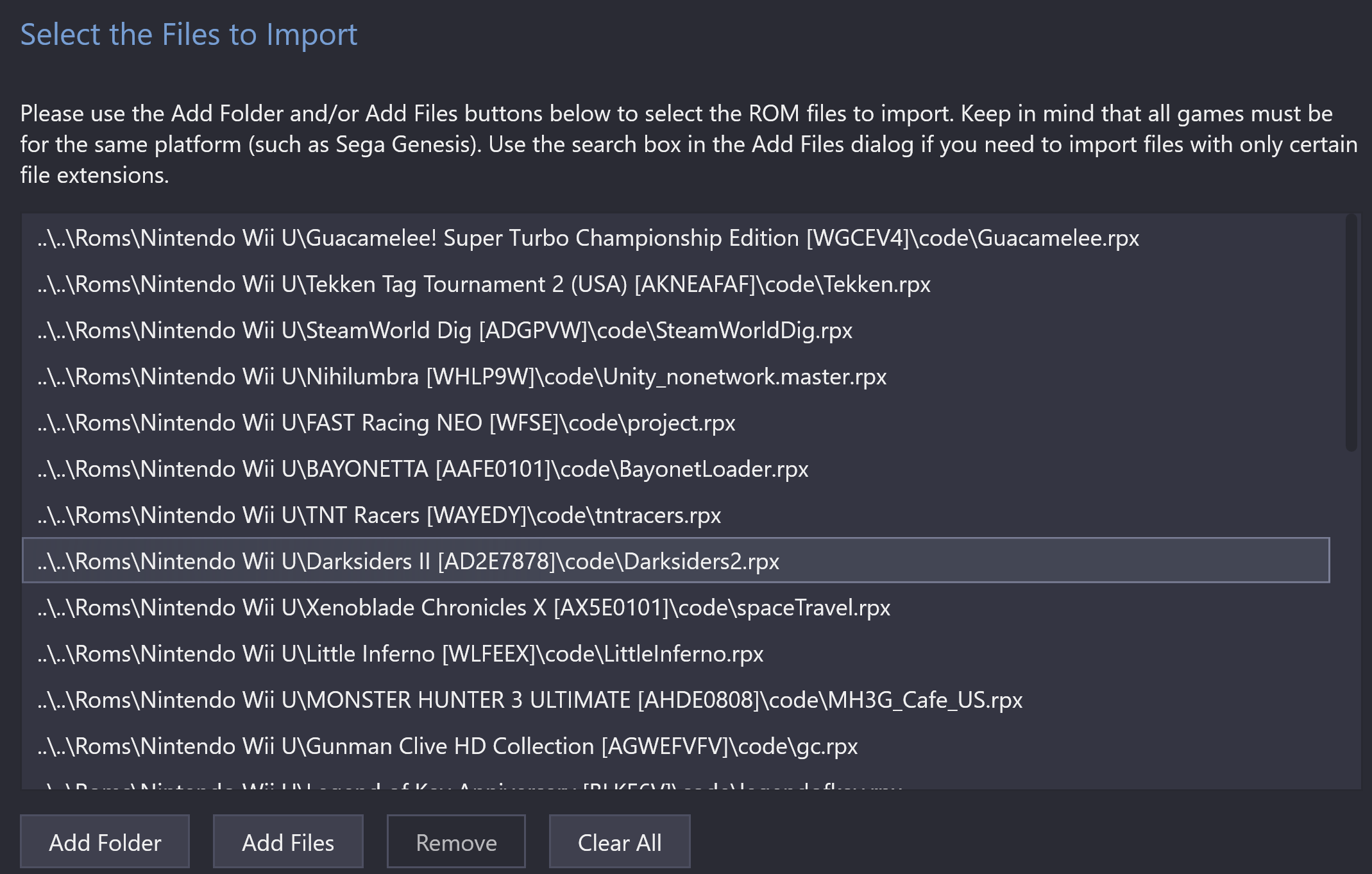Viewport: 1372px width, 874px height.
Task: Select the Xenoblade Chronicles X spaceTravel.rpx row
Action: [x=676, y=608]
